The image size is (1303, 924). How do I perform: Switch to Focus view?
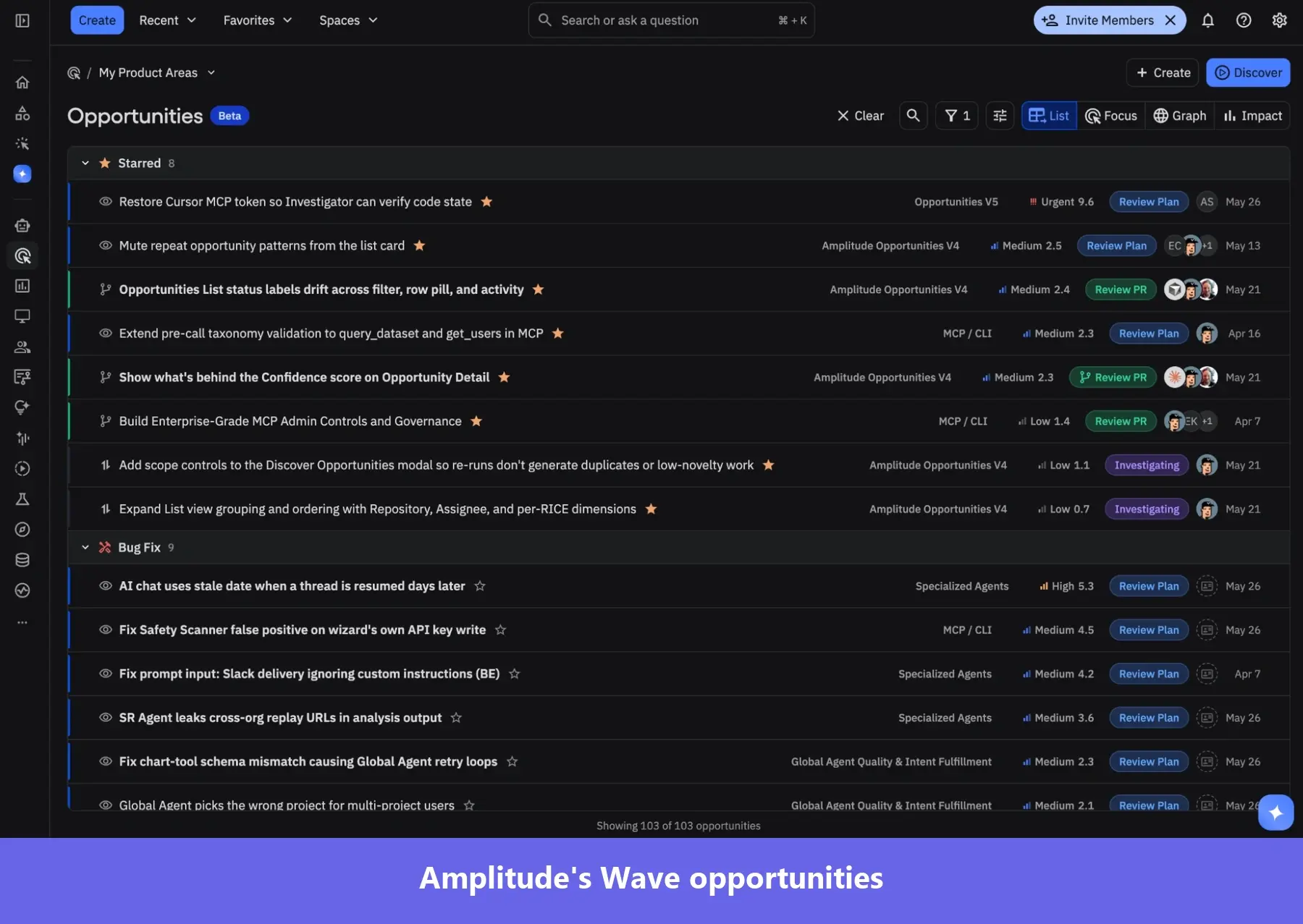(1111, 116)
